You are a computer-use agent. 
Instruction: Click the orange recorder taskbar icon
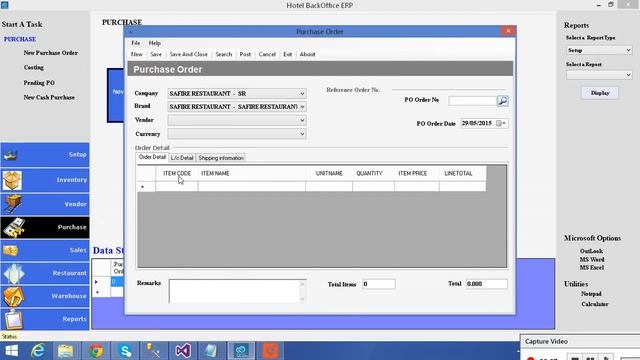coord(270,351)
